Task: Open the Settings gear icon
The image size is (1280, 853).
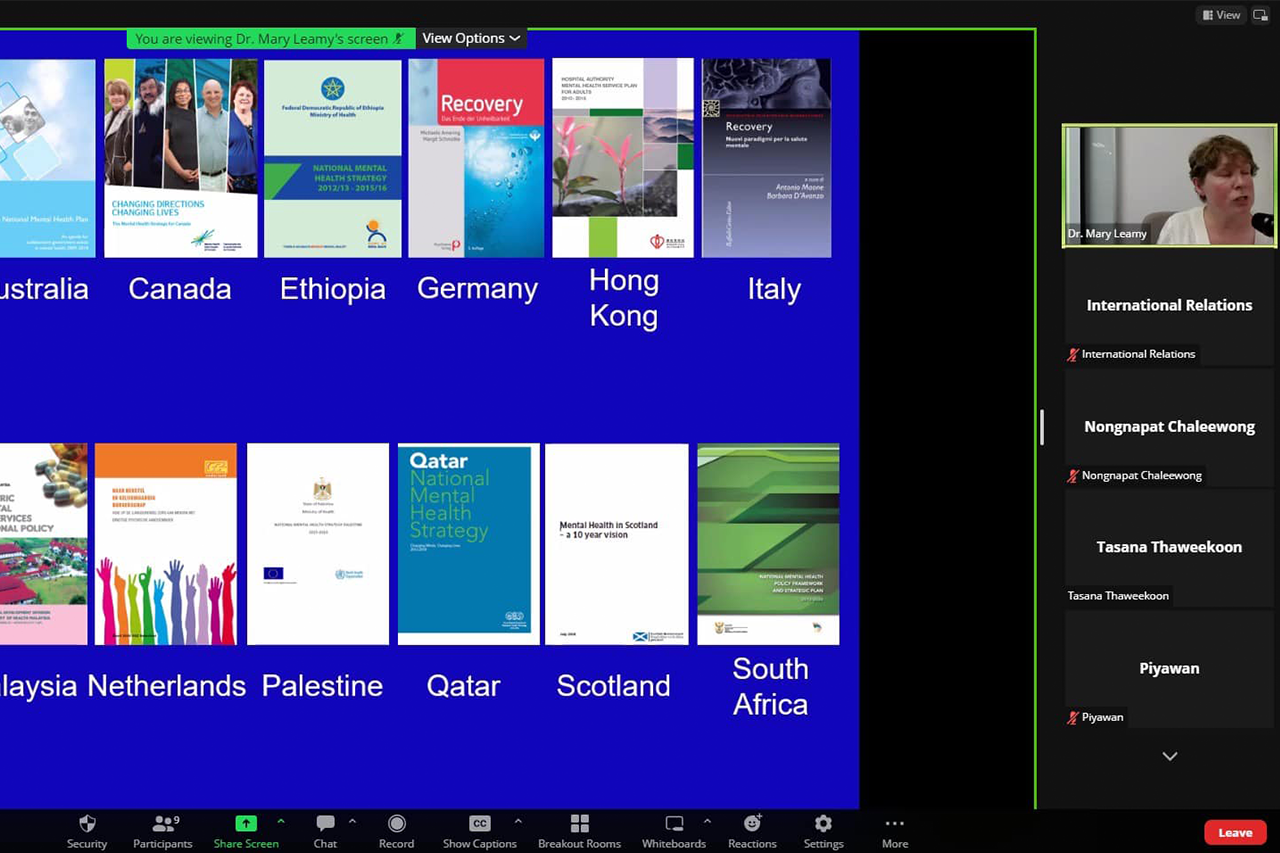Action: click(x=823, y=823)
